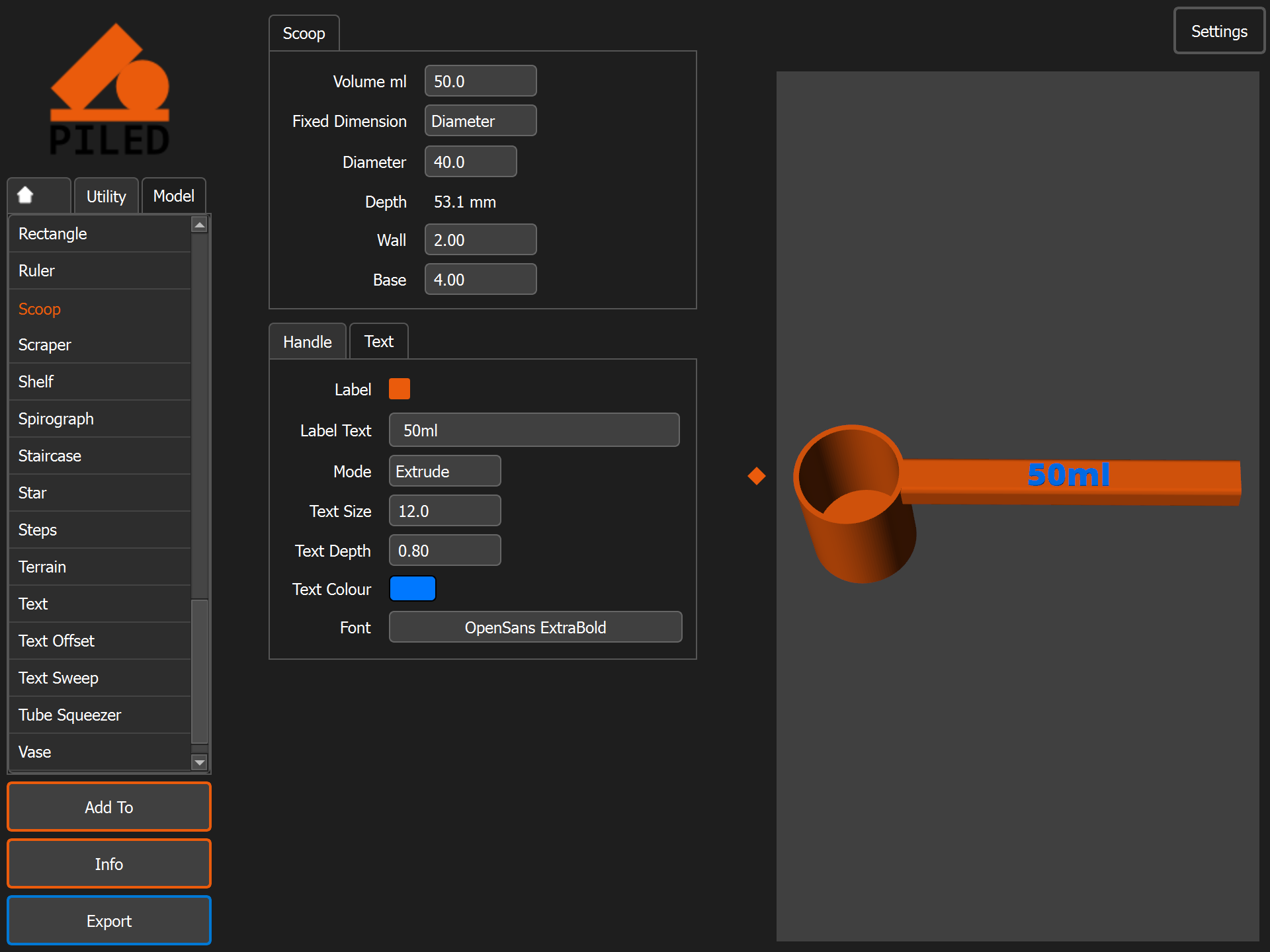
Task: Open the OpenSans ExtraBold font selector
Action: [x=535, y=627]
